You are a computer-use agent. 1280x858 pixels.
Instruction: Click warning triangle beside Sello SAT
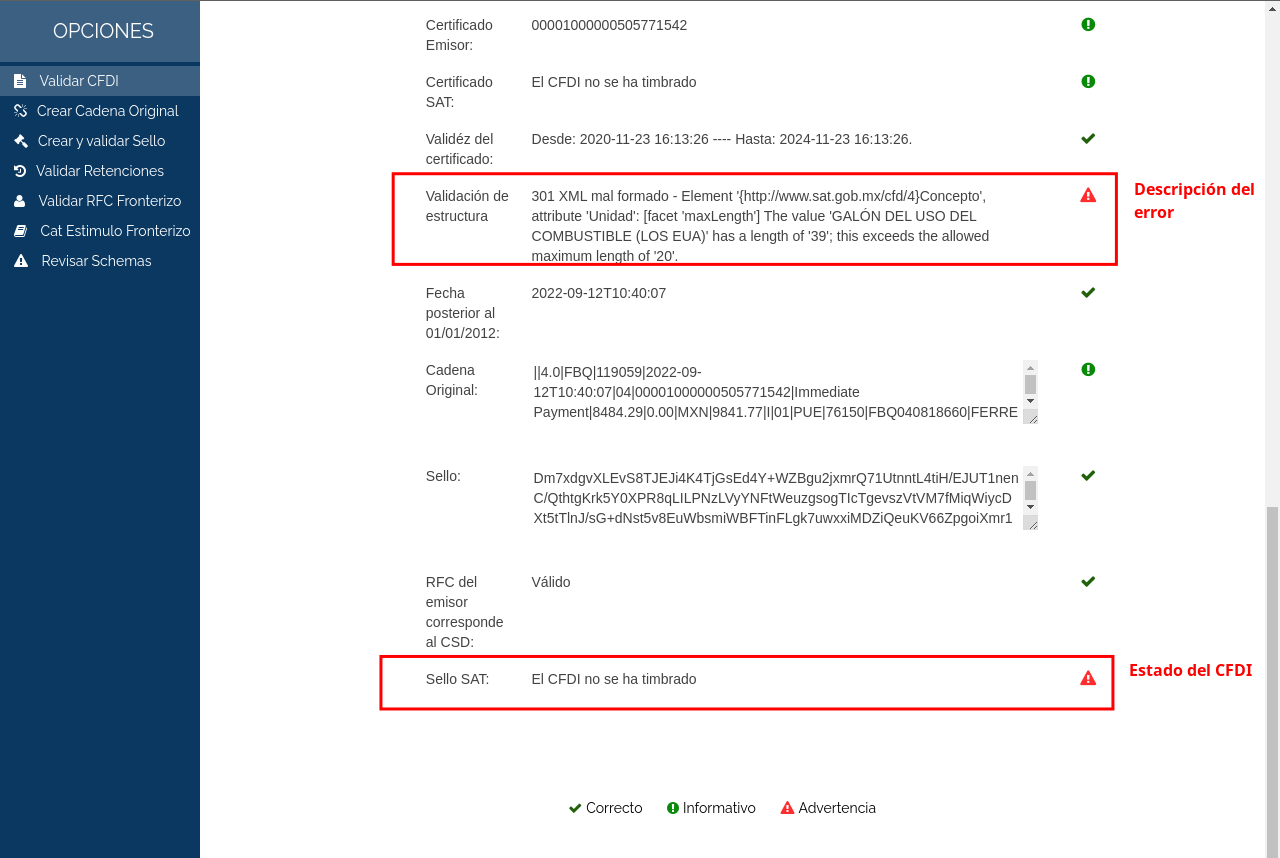click(x=1088, y=678)
